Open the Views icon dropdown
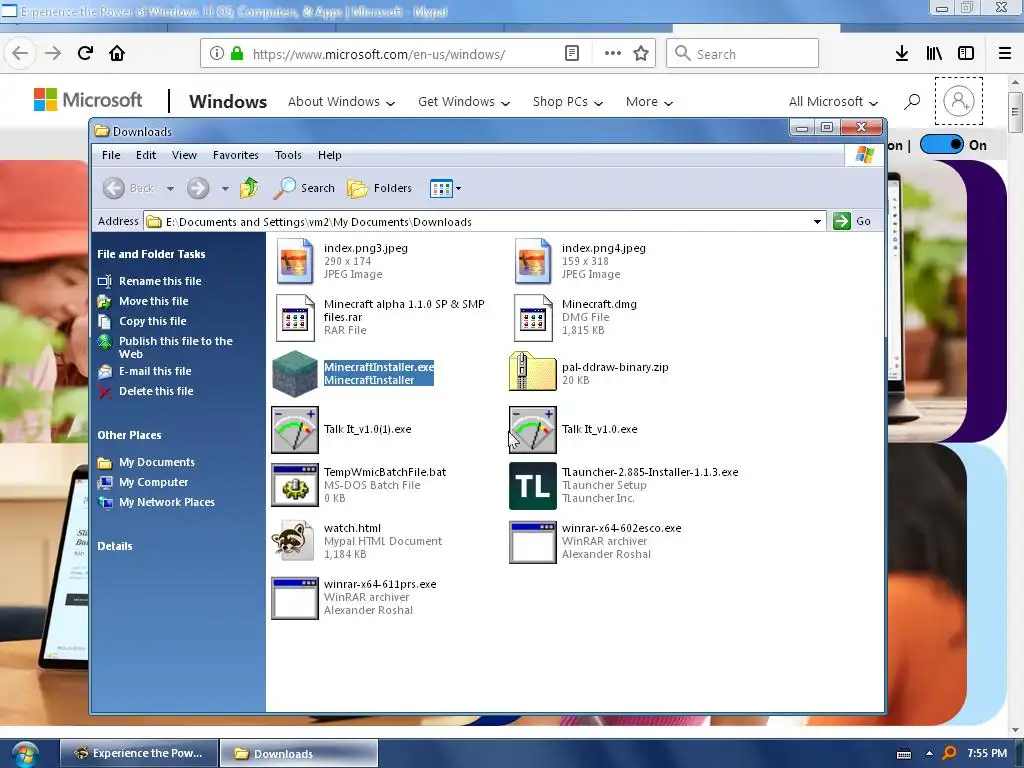The width and height of the screenshot is (1024, 768). (x=445, y=189)
